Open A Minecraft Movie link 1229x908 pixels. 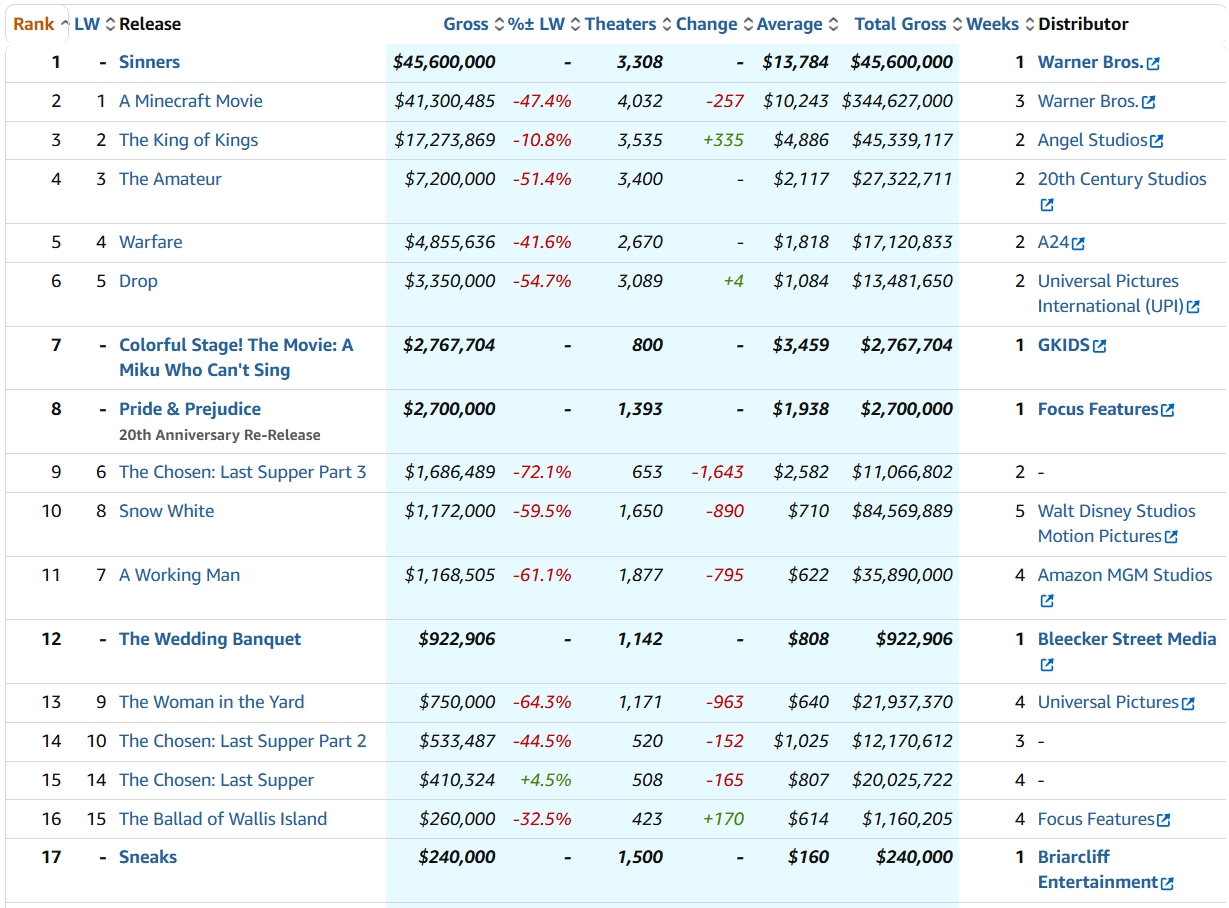191,101
